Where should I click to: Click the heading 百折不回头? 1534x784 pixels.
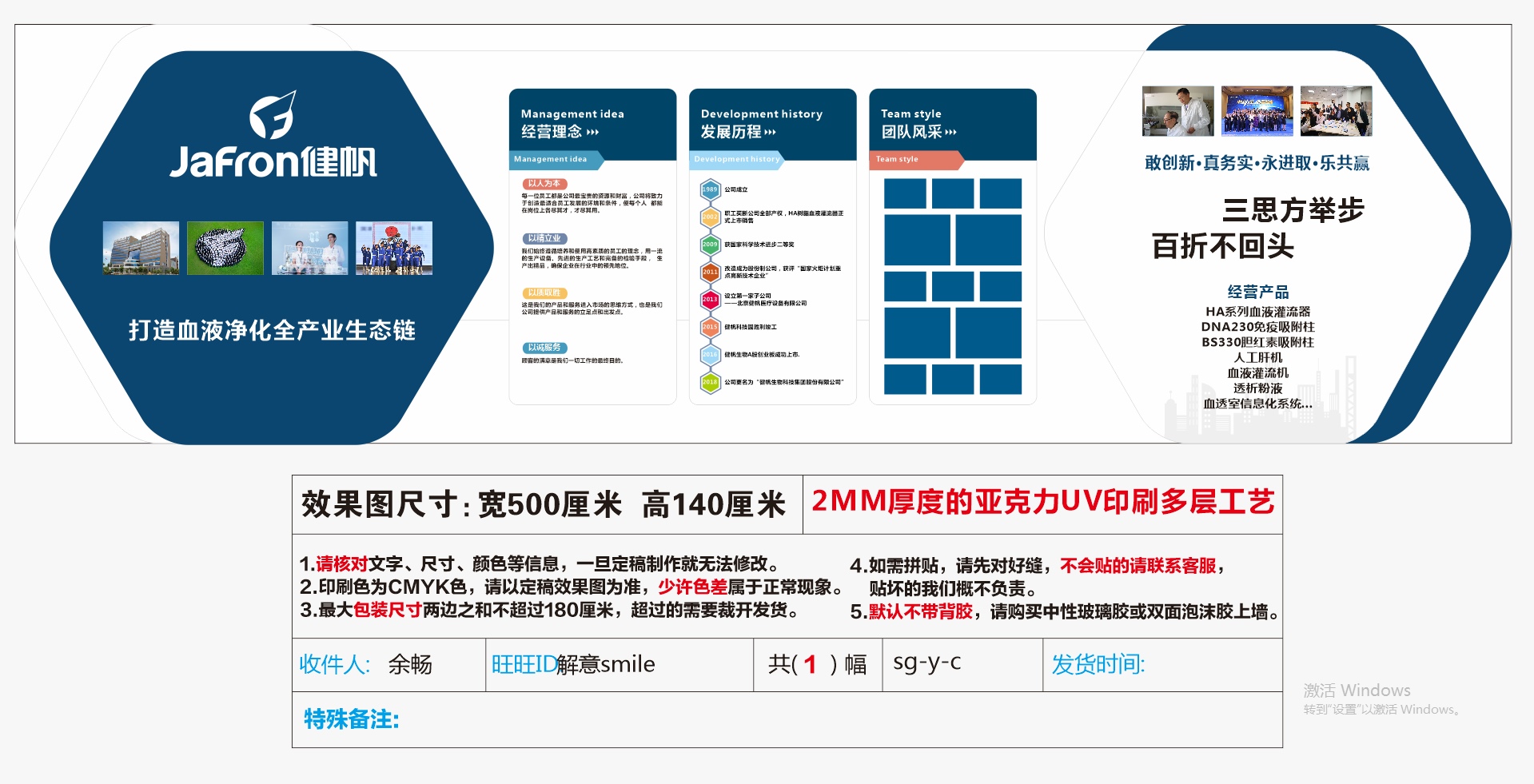pos(1222,246)
